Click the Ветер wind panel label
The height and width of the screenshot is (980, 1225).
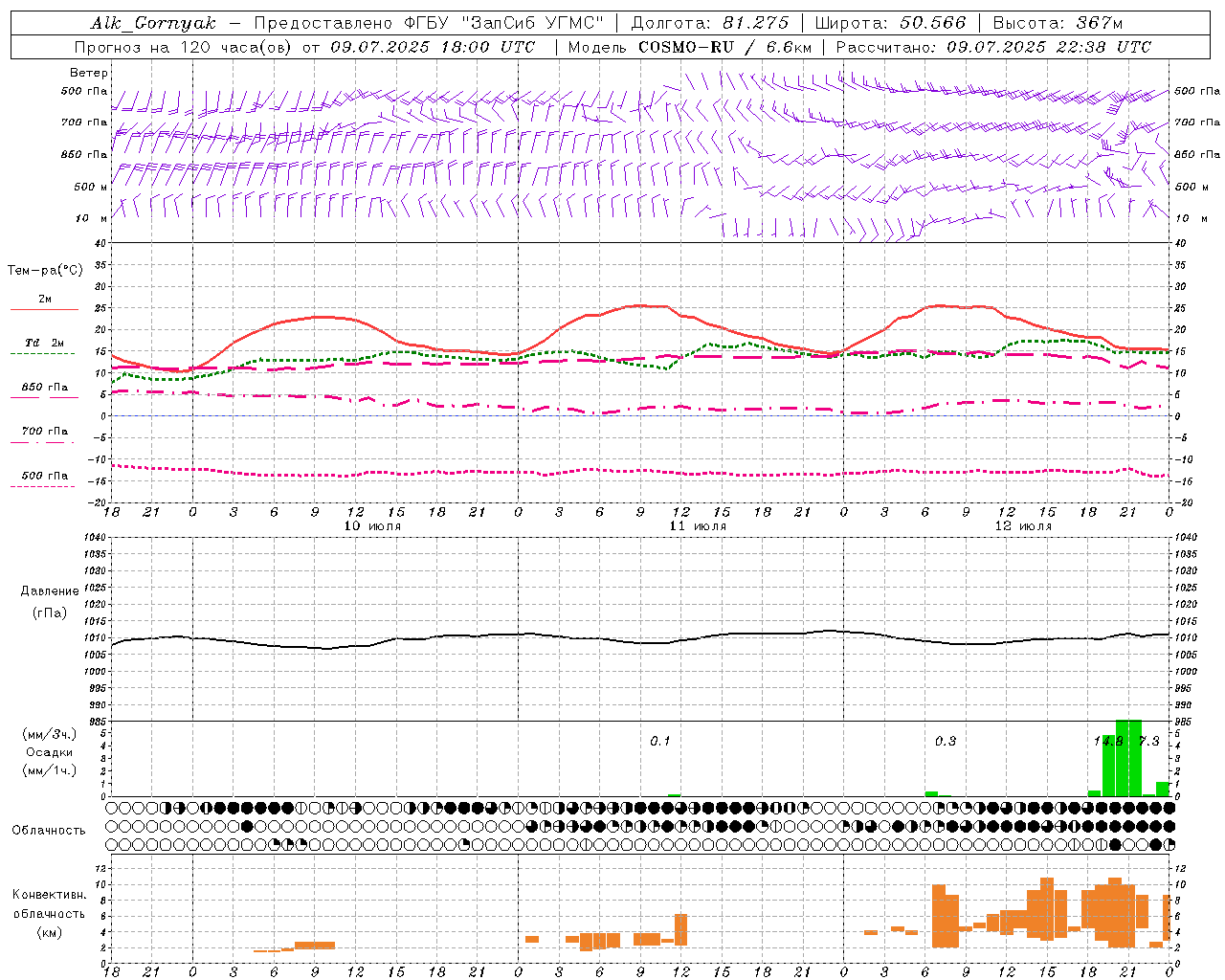tap(89, 73)
